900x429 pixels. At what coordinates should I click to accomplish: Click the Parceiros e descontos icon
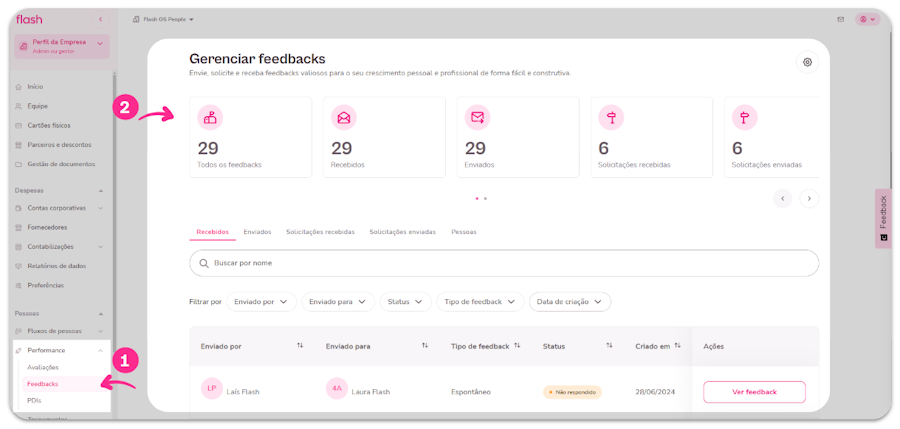tap(18, 145)
